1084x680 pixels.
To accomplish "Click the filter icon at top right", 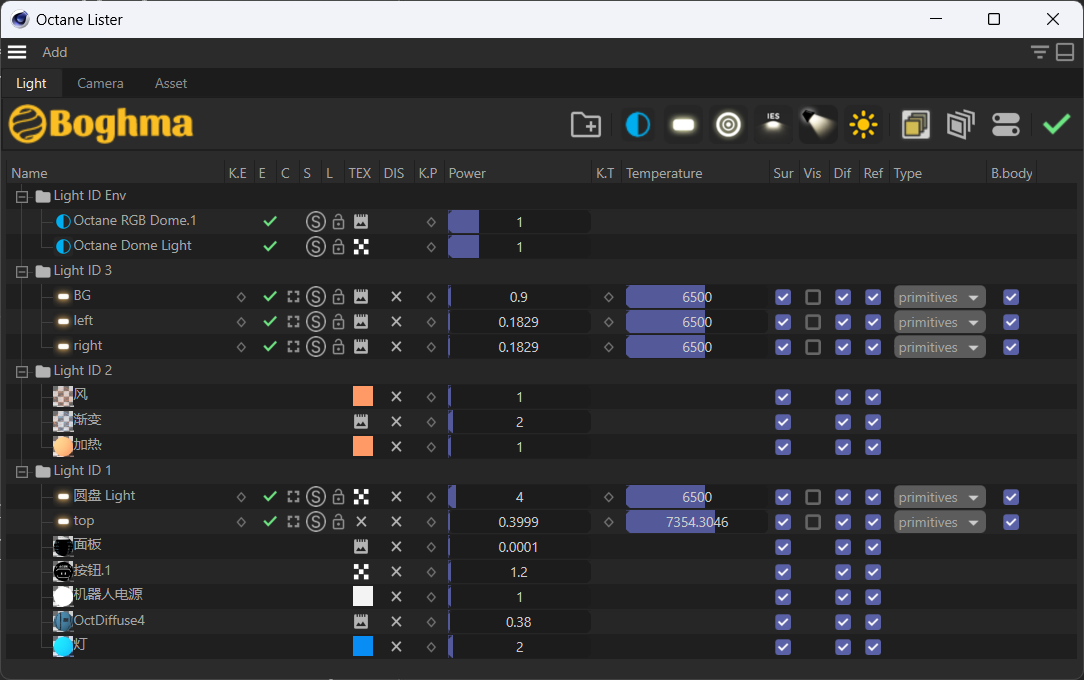I will [x=1039, y=53].
